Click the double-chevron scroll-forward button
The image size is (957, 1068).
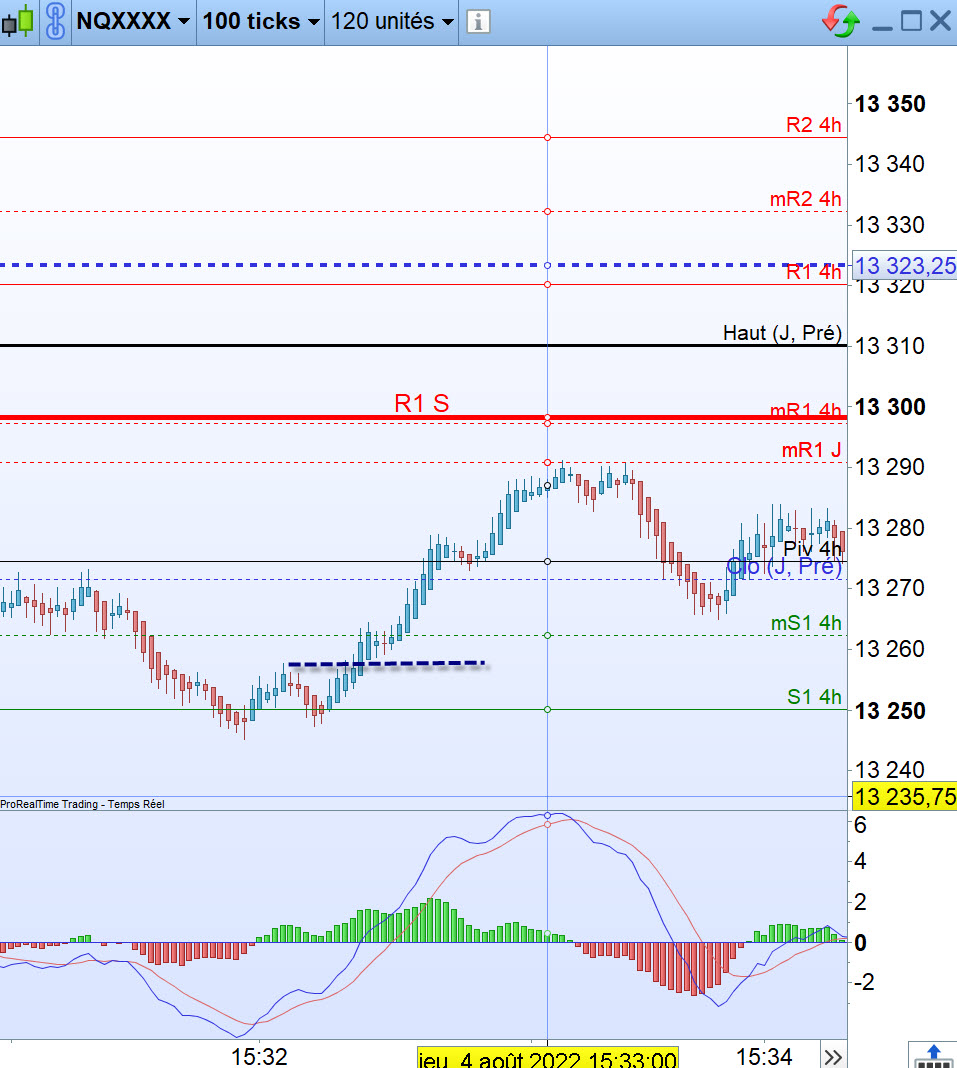pos(832,1057)
